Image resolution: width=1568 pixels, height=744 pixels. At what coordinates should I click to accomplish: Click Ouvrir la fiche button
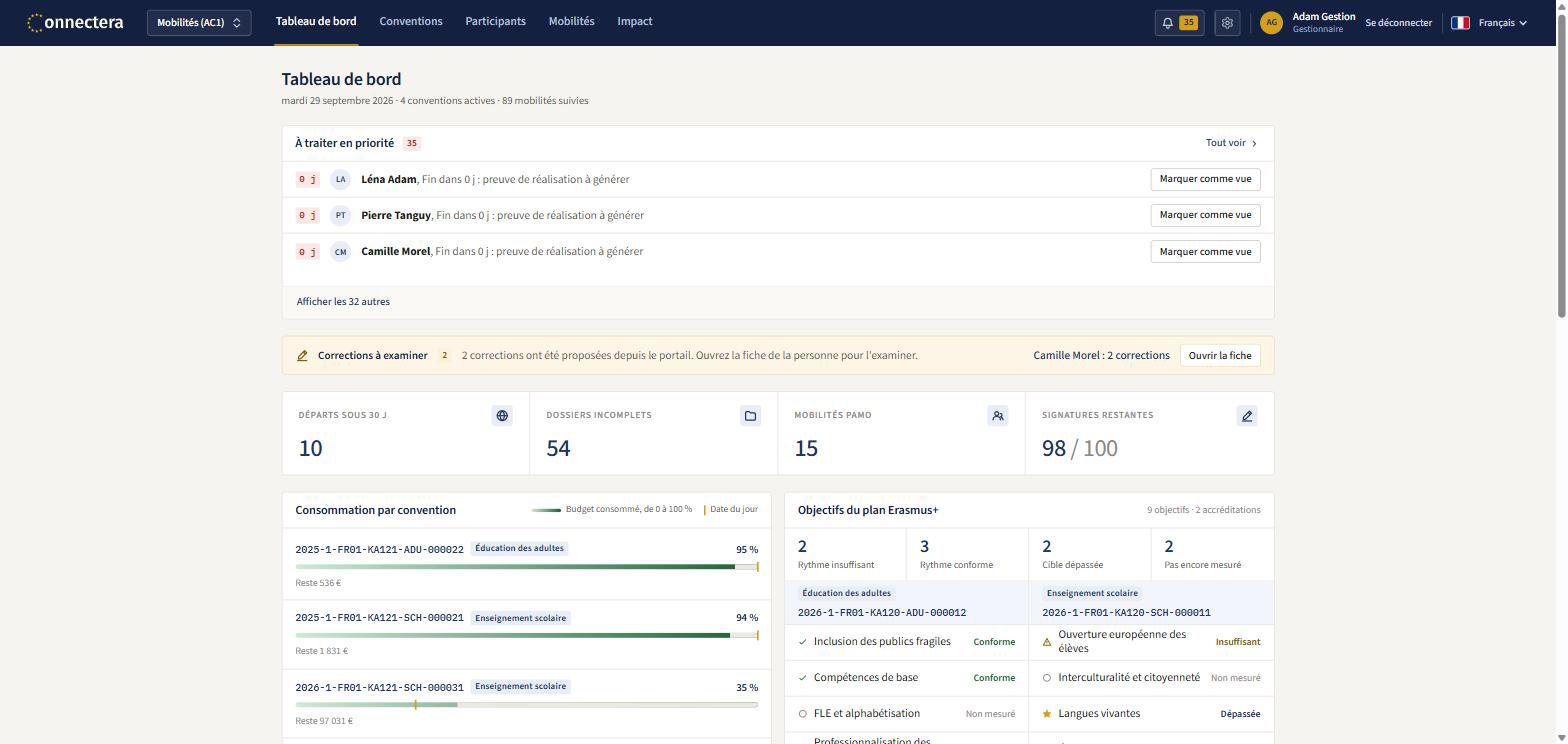tap(1220, 355)
